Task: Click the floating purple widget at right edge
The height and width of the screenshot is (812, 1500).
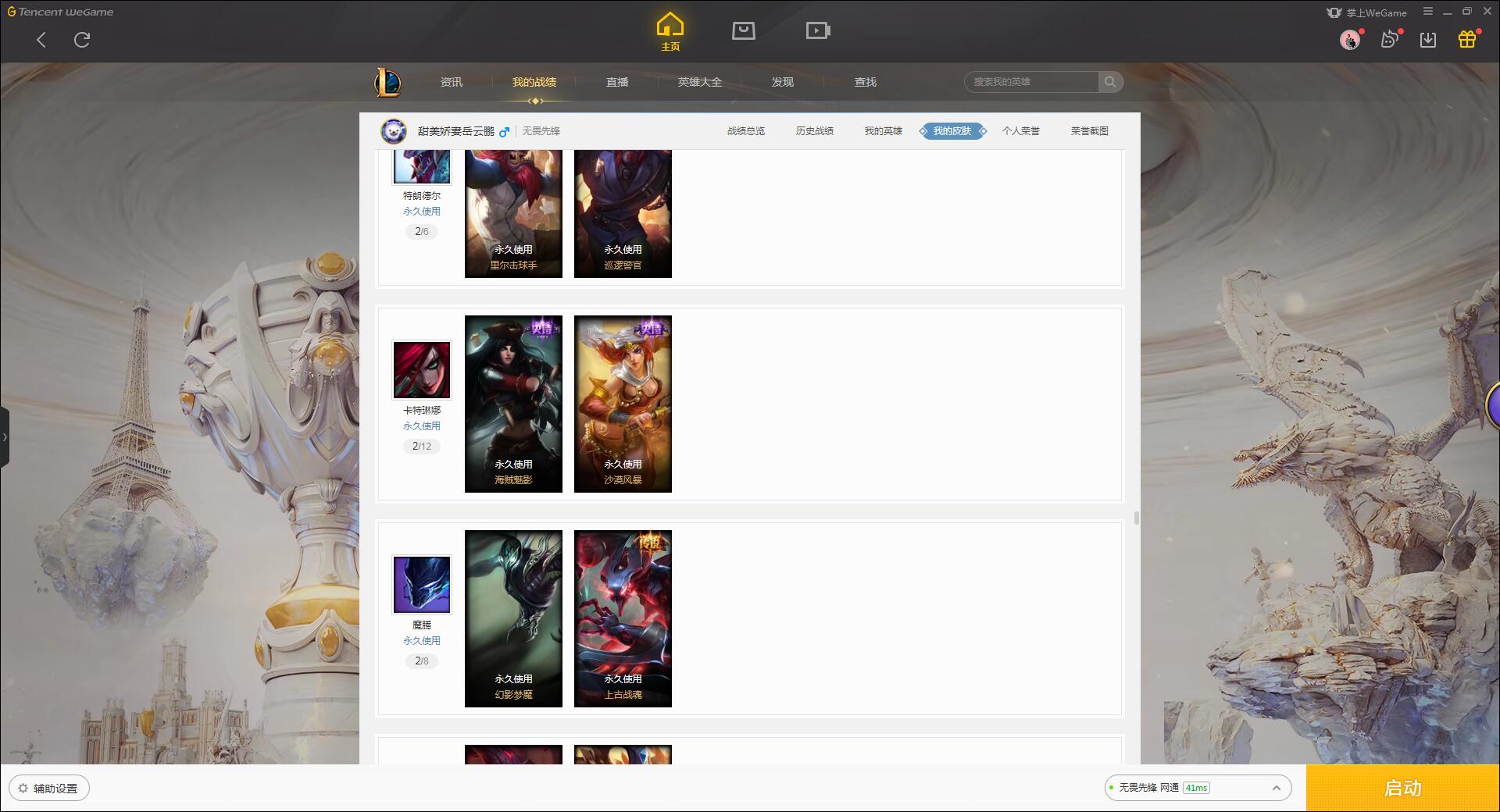Action: pos(1493,405)
